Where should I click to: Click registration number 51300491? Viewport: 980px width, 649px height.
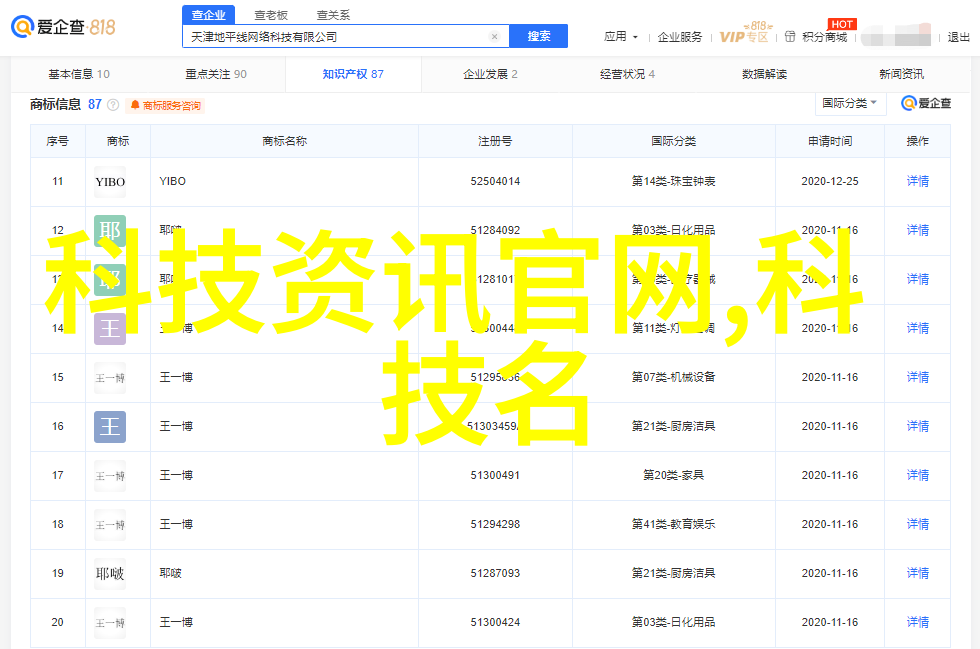click(495, 475)
